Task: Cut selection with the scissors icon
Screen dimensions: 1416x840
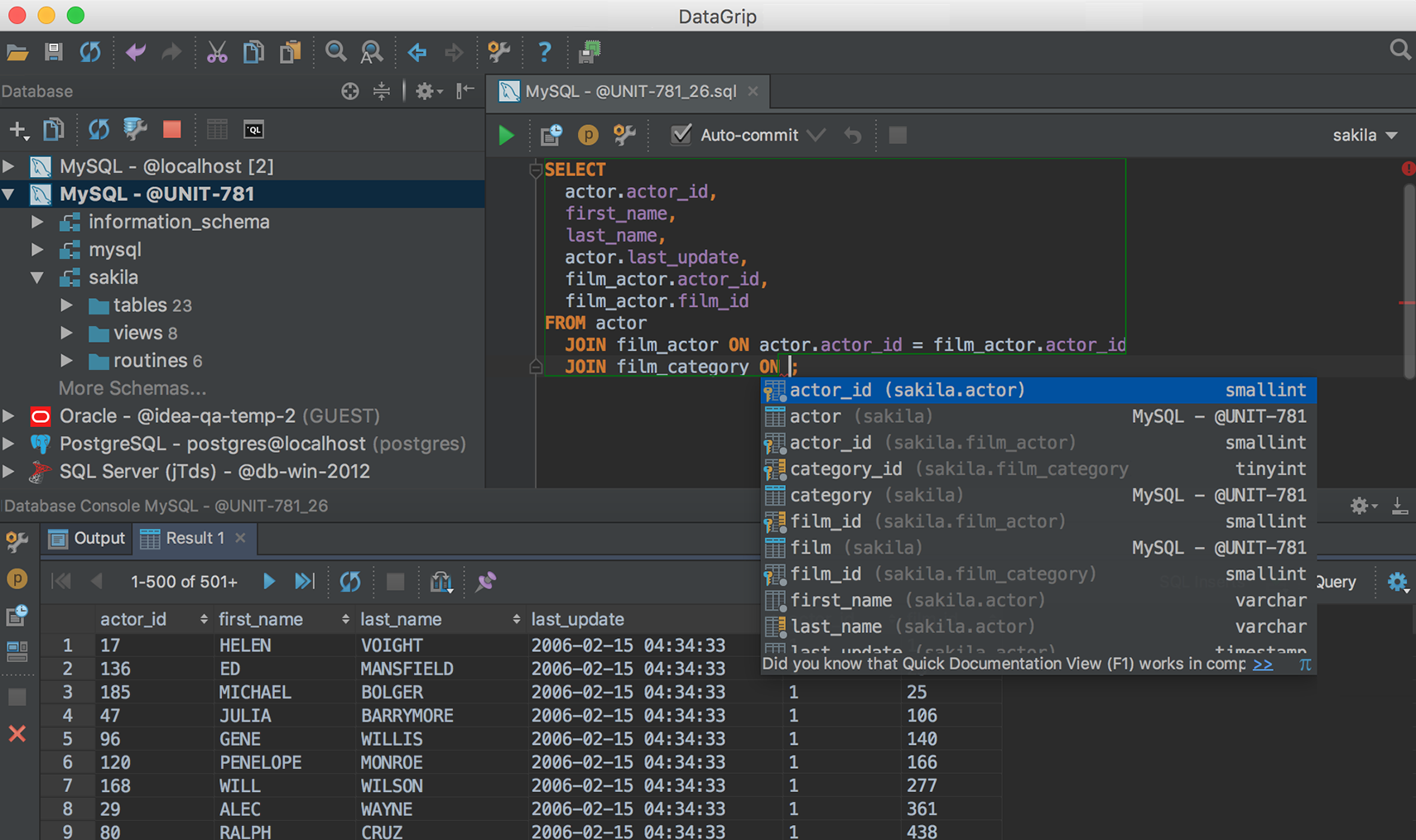Action: [x=216, y=52]
